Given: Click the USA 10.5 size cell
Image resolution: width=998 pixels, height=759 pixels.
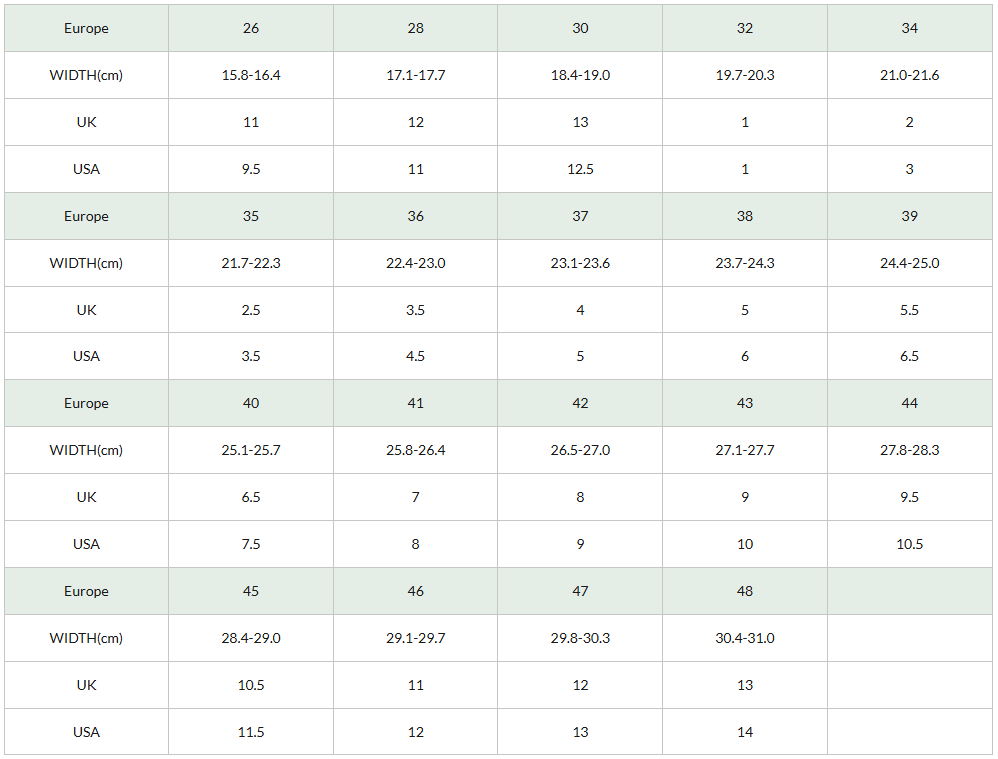Looking at the screenshot, I should point(910,544).
